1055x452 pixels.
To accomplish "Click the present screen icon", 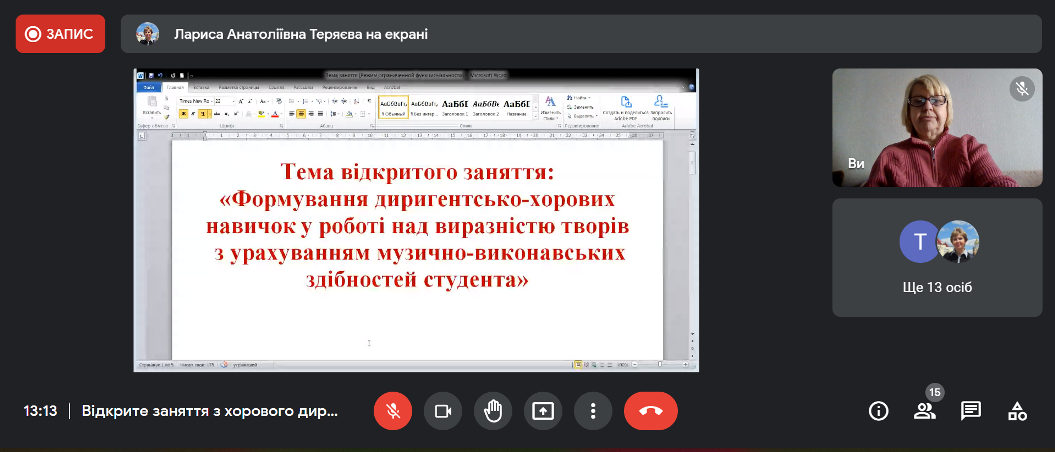I will click(x=542, y=411).
